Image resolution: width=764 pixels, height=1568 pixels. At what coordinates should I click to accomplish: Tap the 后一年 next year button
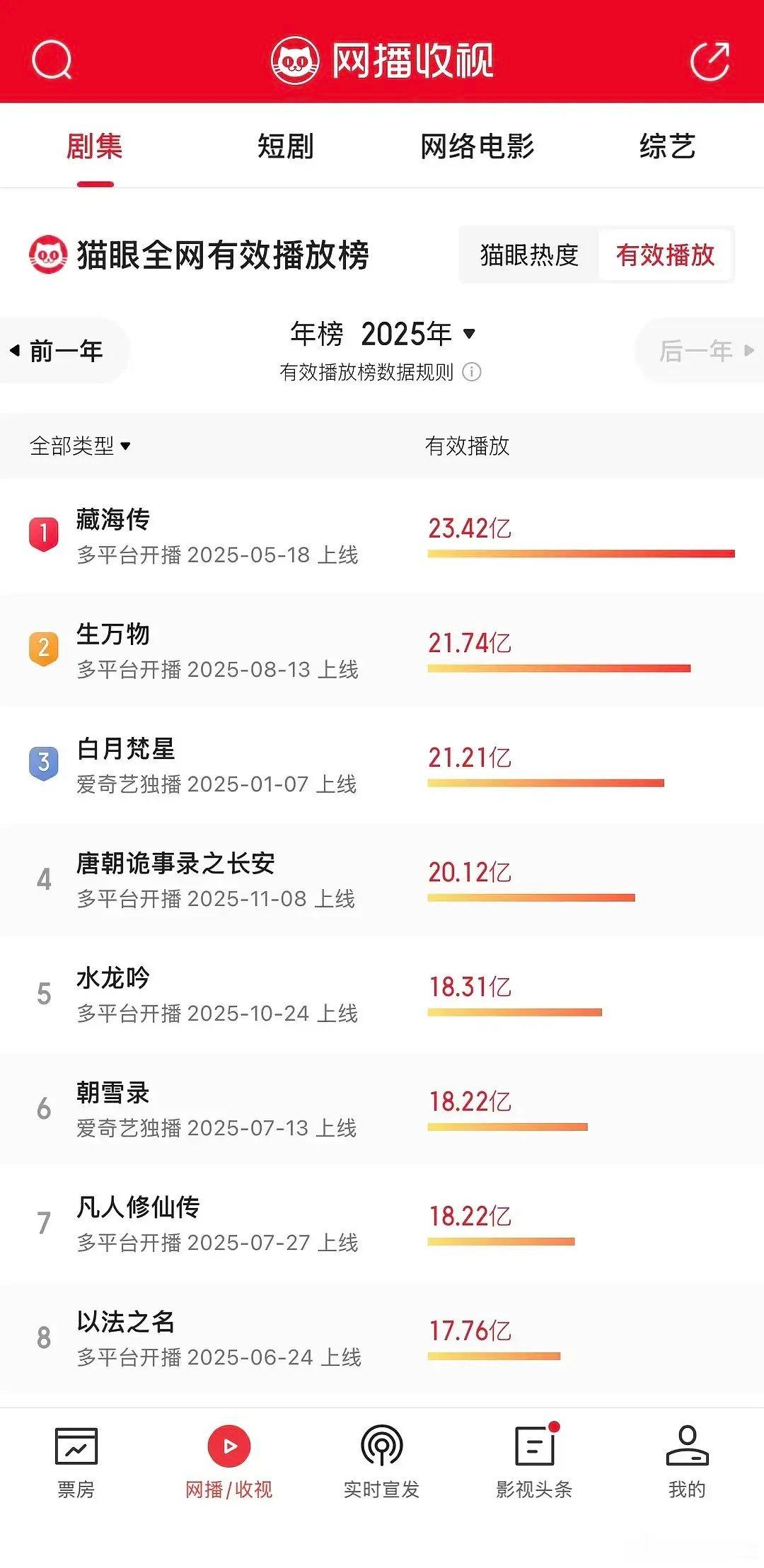click(x=702, y=351)
